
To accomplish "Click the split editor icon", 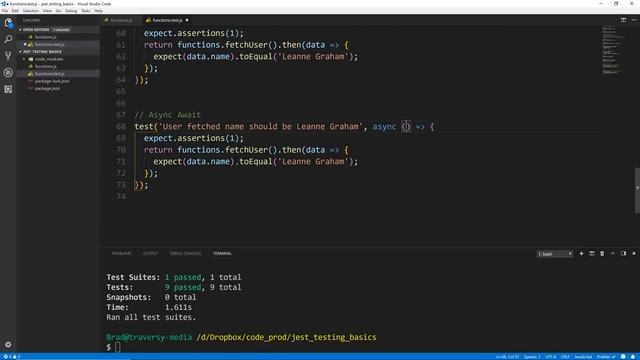I will [623, 20].
